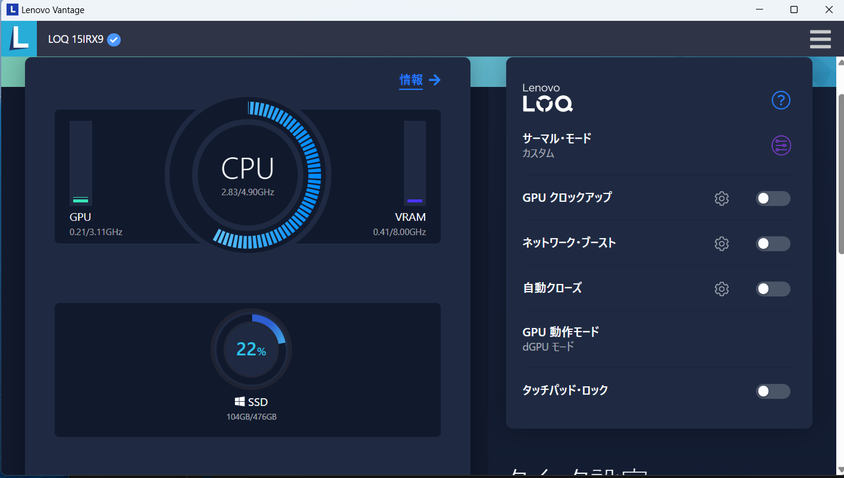Open the LOQ help question mark
The height and width of the screenshot is (478, 844).
coord(780,100)
